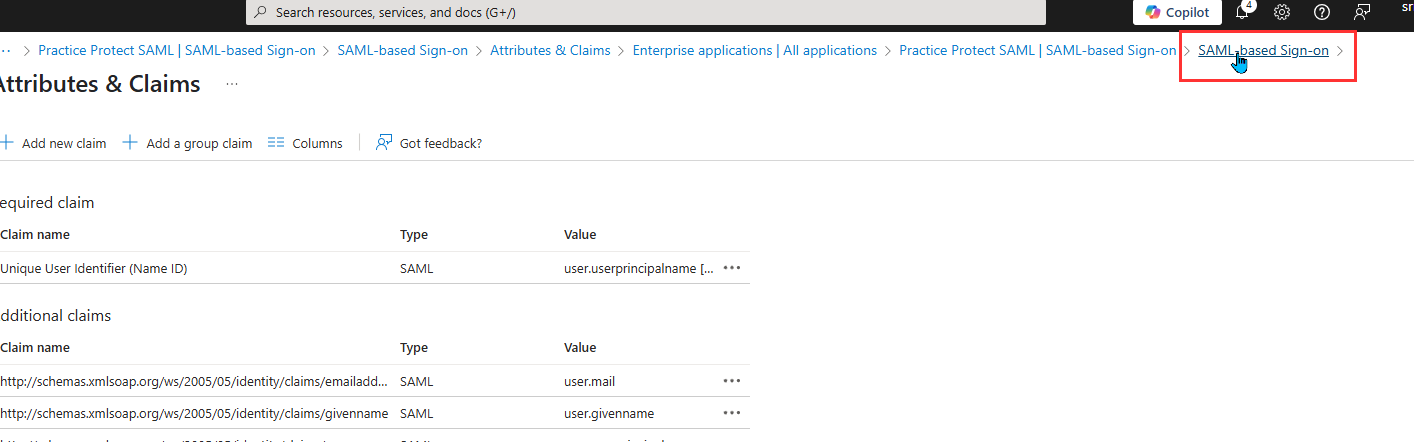Image resolution: width=1414 pixels, height=442 pixels.
Task: Click the plus icon for Add a group claim
Action: click(x=130, y=143)
